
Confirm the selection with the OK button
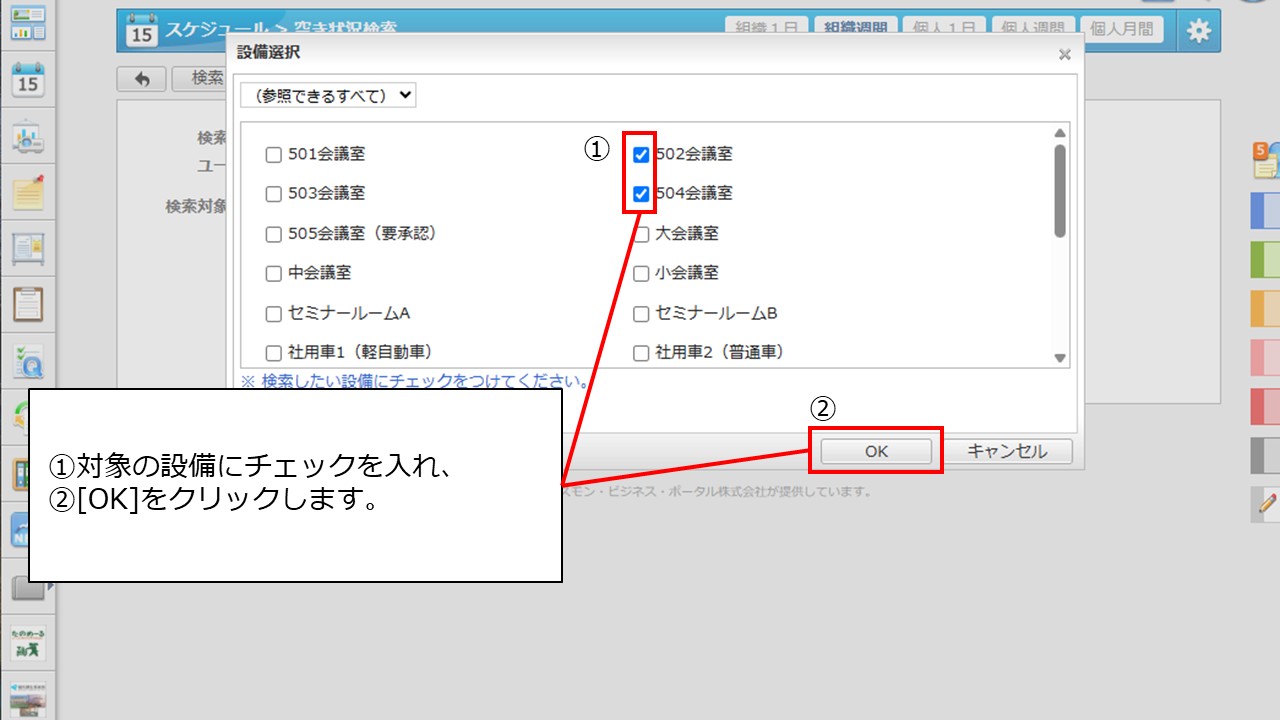tap(876, 451)
